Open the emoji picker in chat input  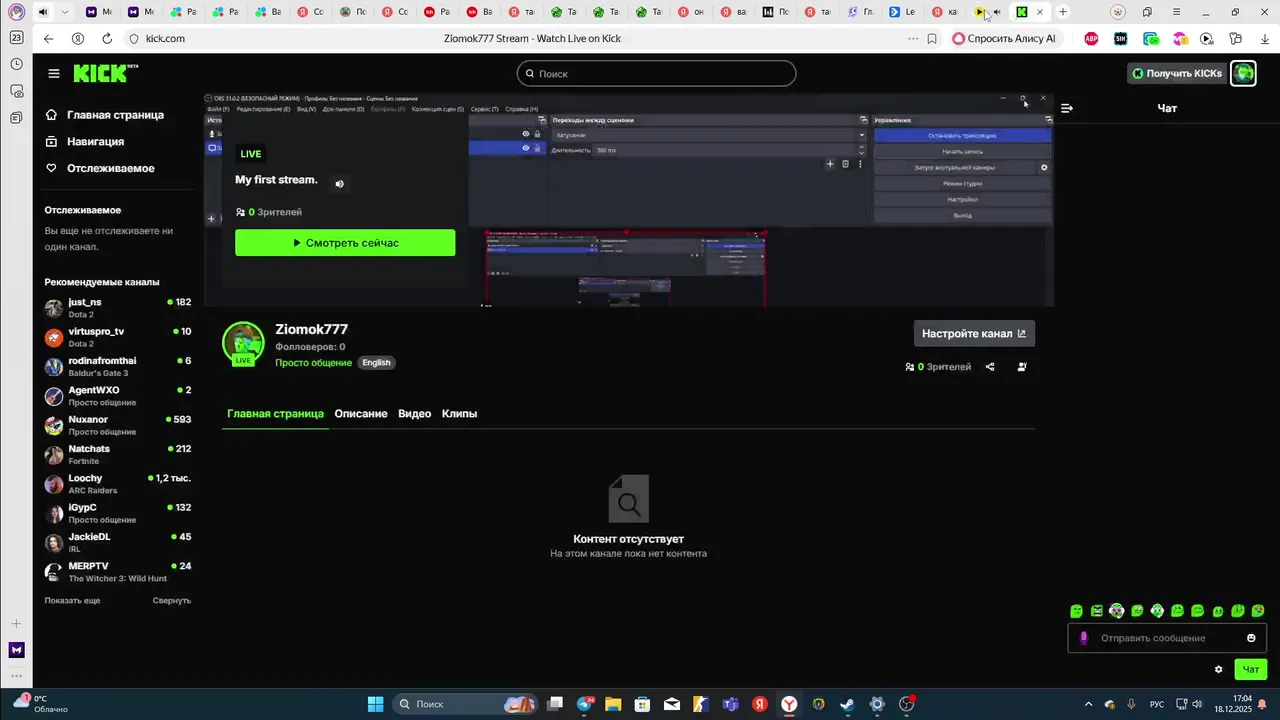click(1251, 638)
